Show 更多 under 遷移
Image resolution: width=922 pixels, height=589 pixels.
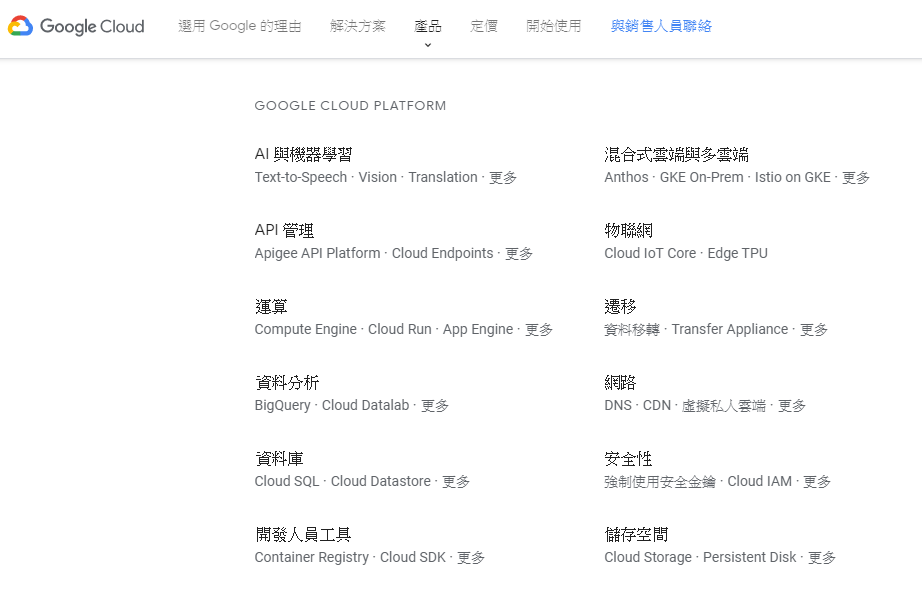(814, 329)
